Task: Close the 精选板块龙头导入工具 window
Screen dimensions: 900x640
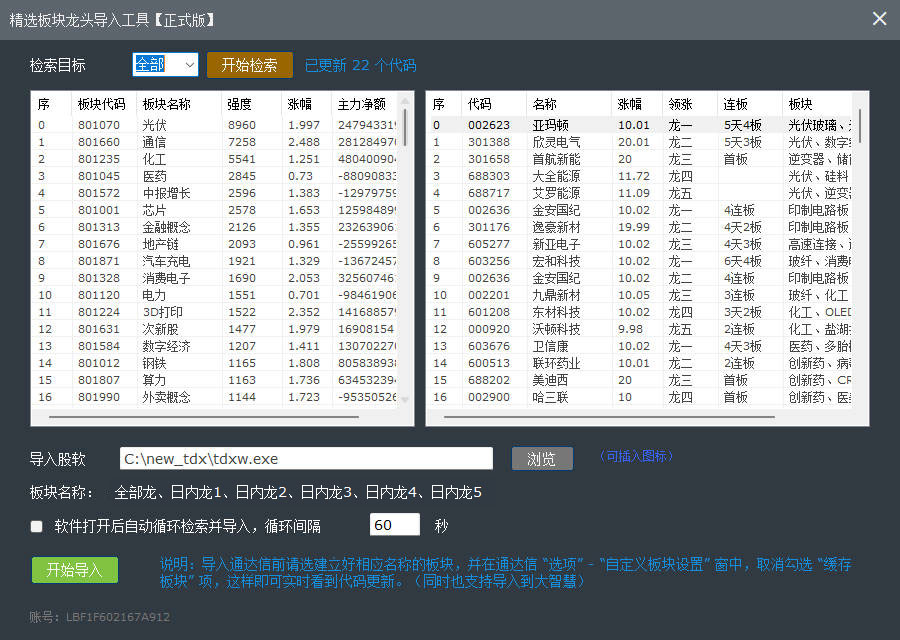Action: pos(879,18)
